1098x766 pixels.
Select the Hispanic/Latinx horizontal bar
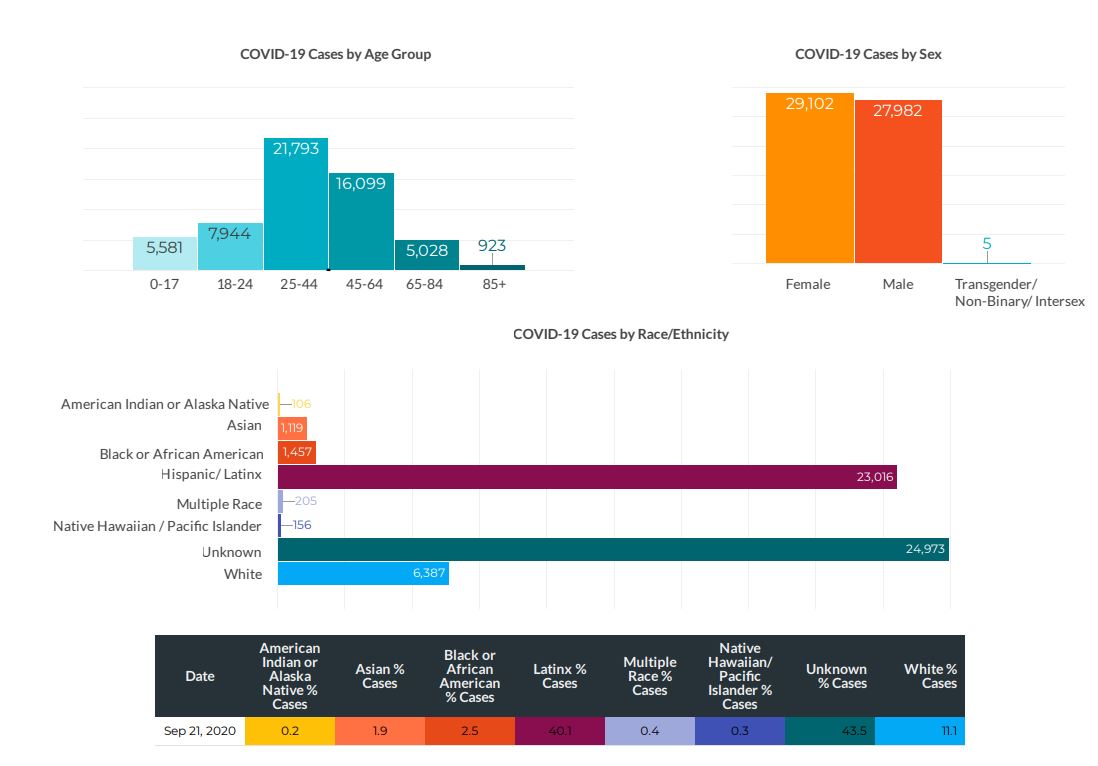[587, 477]
